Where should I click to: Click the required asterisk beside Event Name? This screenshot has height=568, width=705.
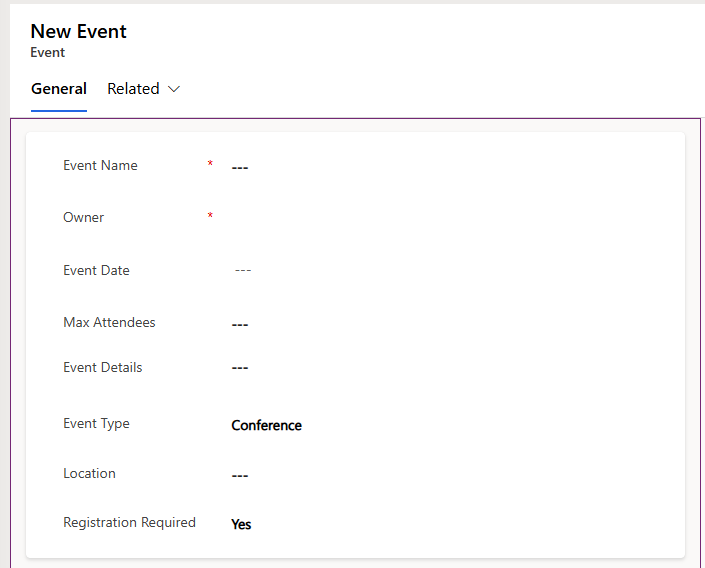[x=210, y=163]
